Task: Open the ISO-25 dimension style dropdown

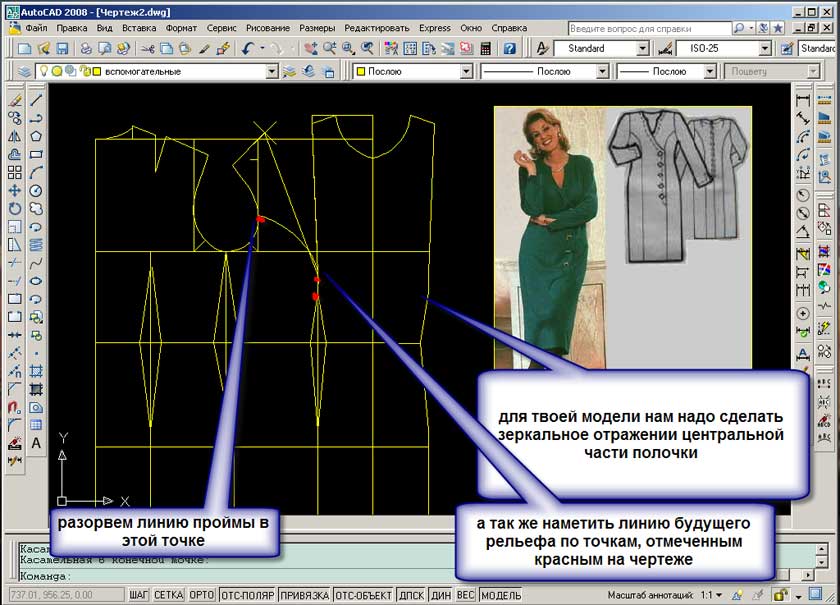Action: tap(764, 48)
